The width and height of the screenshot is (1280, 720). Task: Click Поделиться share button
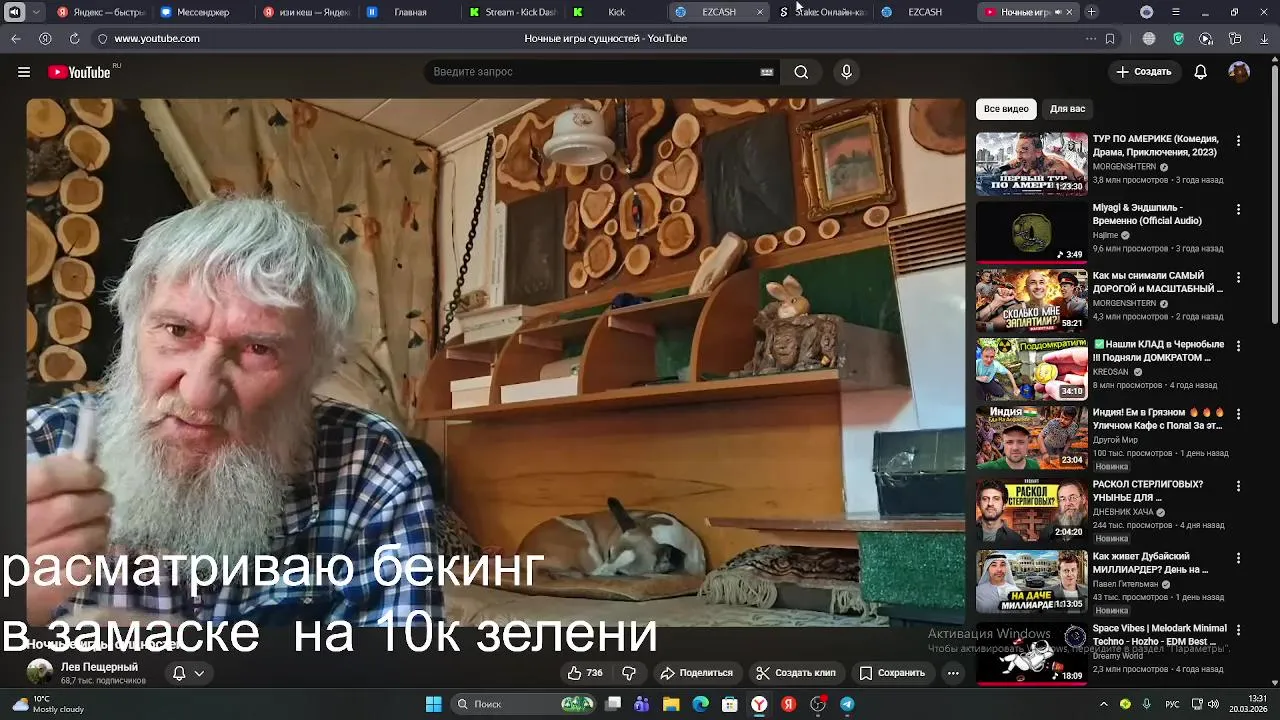tap(696, 673)
